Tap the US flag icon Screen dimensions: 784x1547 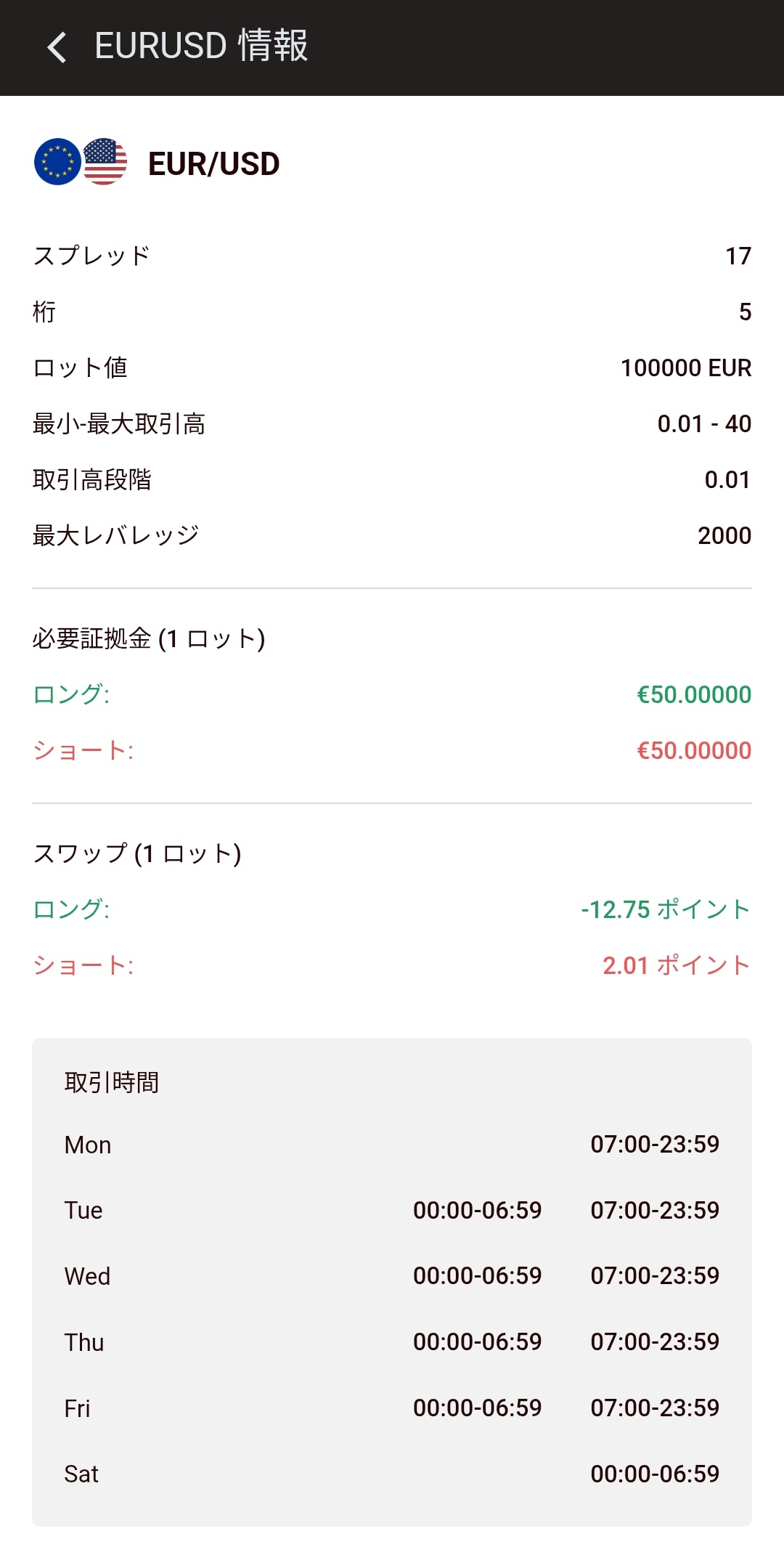[106, 161]
